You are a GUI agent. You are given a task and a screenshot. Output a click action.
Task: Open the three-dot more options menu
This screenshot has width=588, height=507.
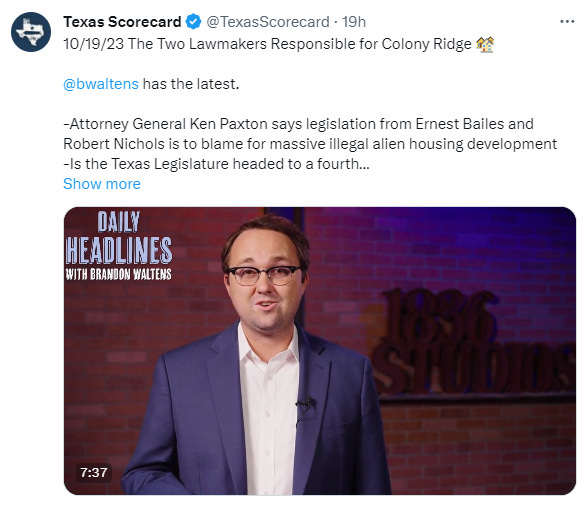[567, 22]
